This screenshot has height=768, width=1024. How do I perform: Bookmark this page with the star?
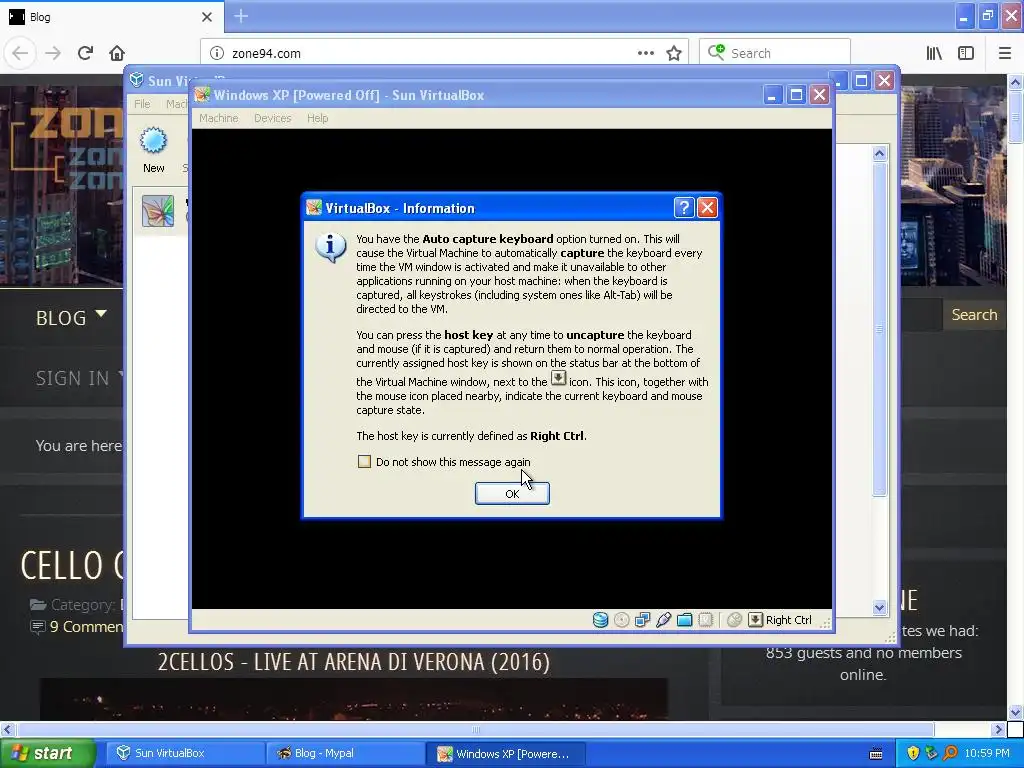674,53
